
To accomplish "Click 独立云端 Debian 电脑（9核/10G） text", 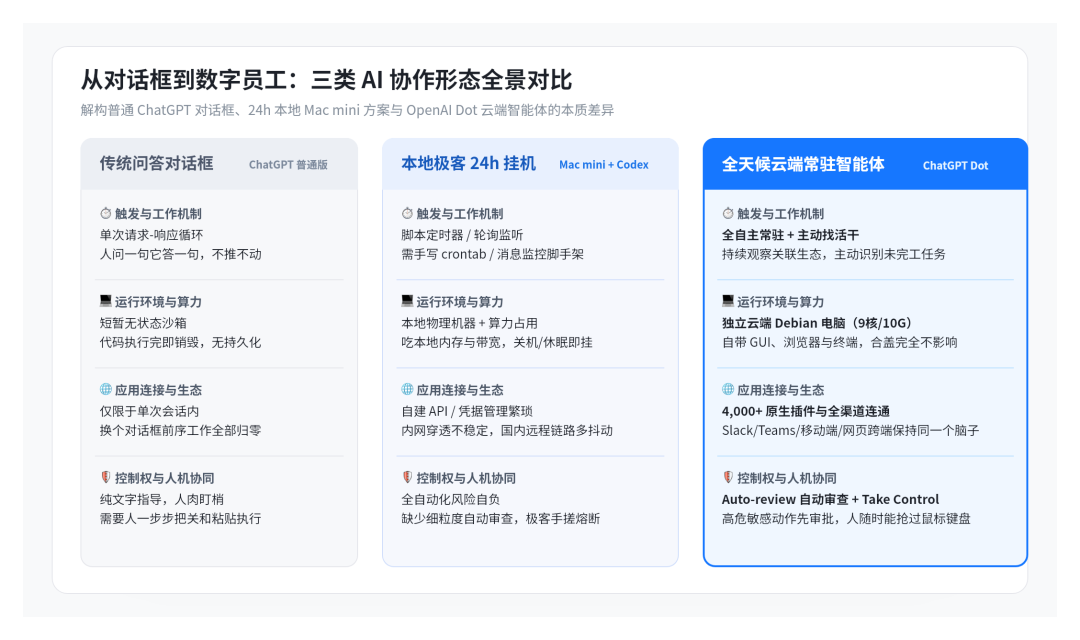I will (x=819, y=323).
